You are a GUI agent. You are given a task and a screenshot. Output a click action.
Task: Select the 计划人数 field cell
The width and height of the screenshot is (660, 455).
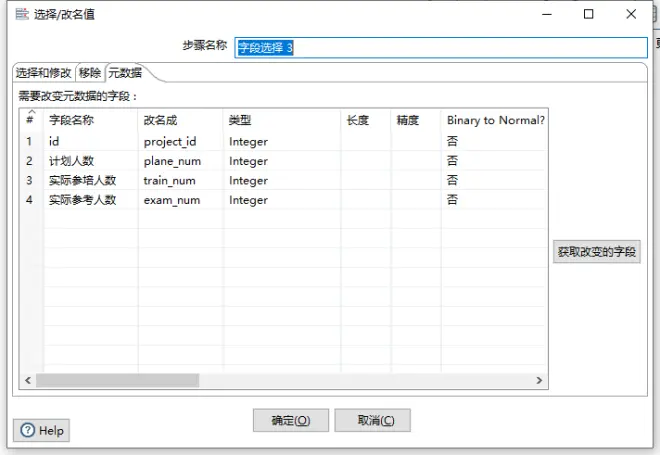point(91,161)
